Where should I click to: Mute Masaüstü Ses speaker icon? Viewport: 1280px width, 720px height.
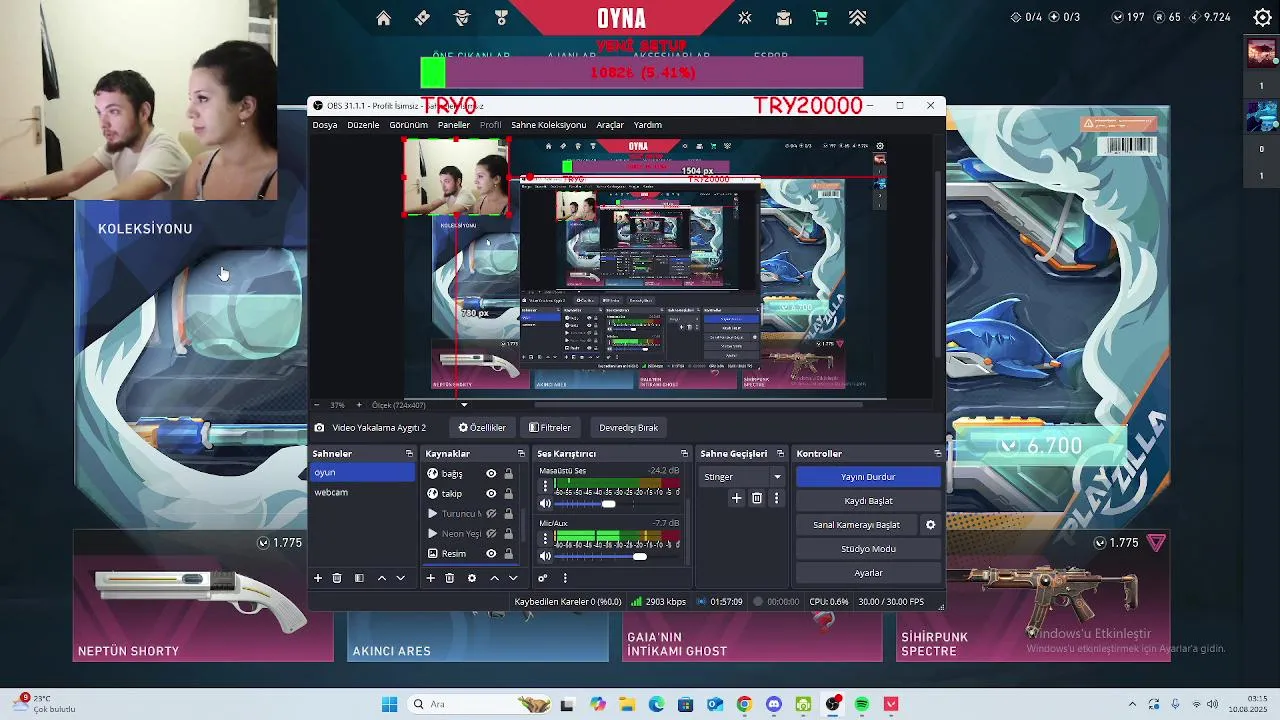545,504
